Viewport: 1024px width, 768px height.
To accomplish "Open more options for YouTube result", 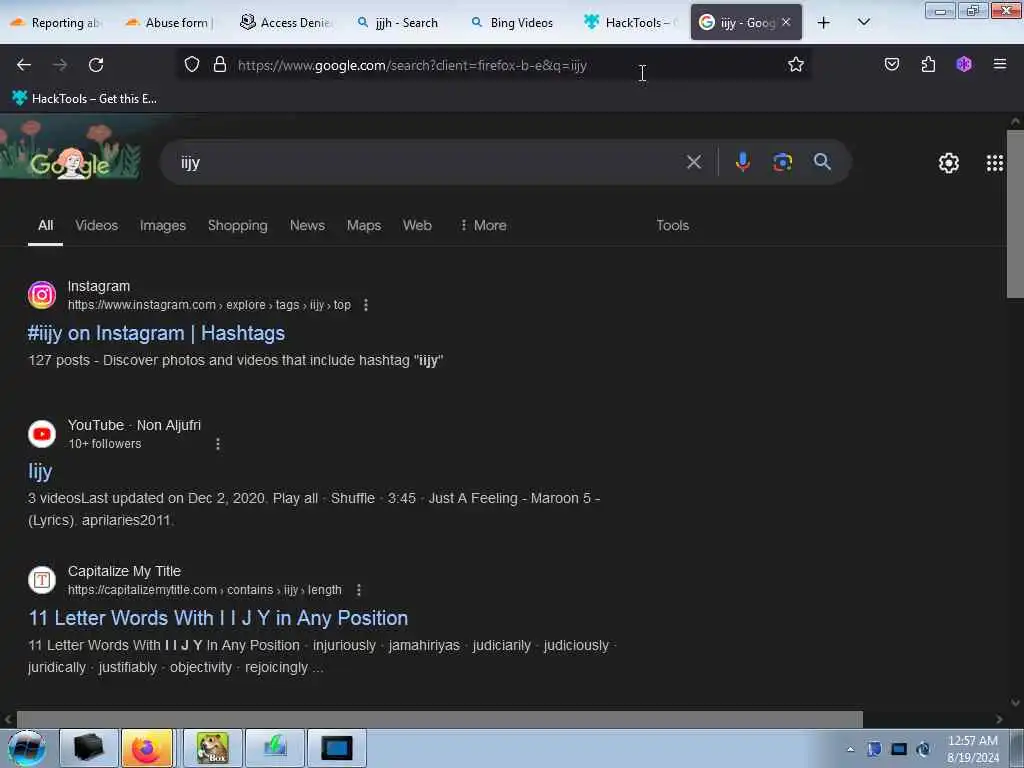I will click(x=217, y=444).
